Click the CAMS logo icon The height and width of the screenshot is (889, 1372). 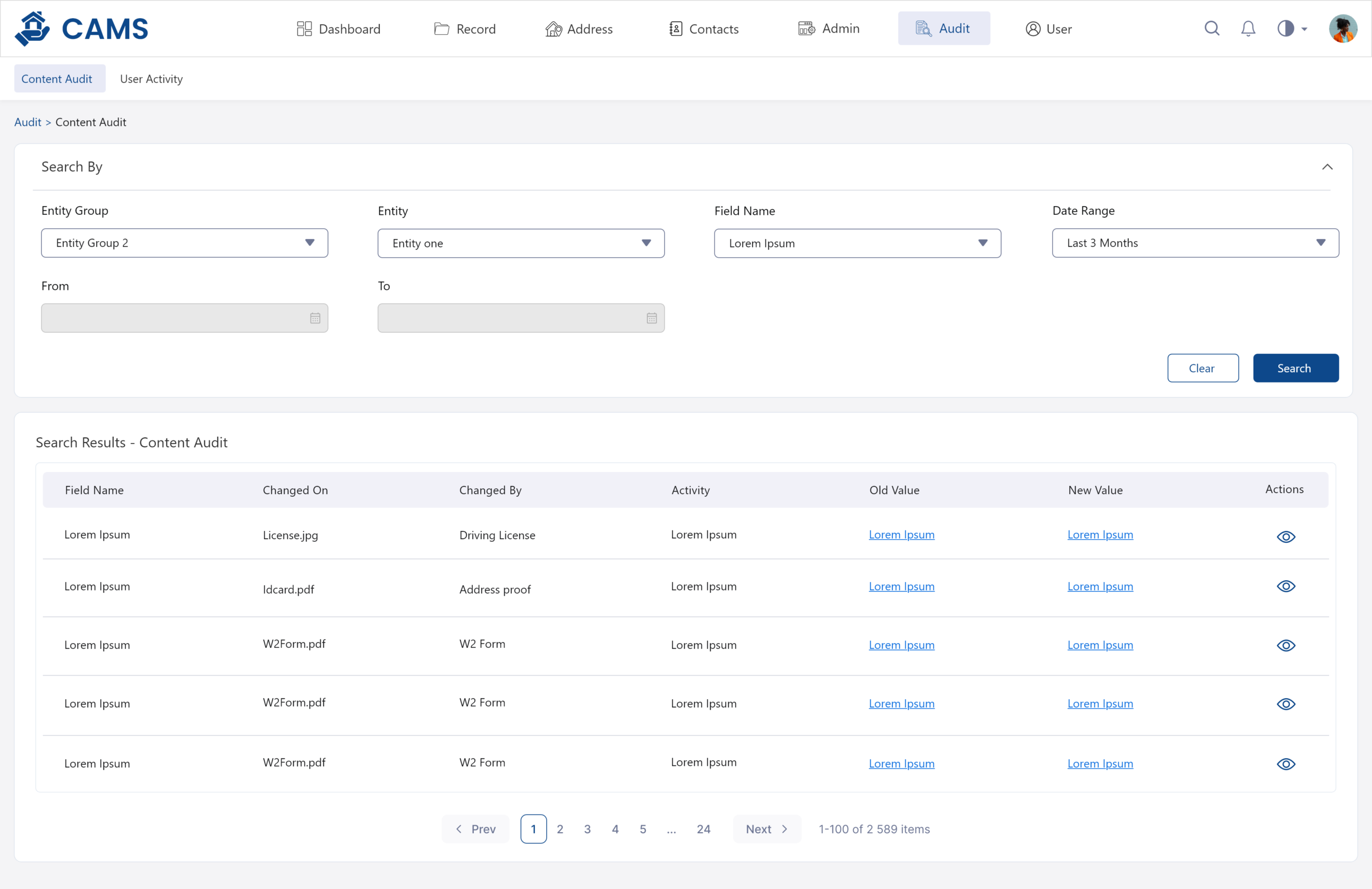coord(32,28)
